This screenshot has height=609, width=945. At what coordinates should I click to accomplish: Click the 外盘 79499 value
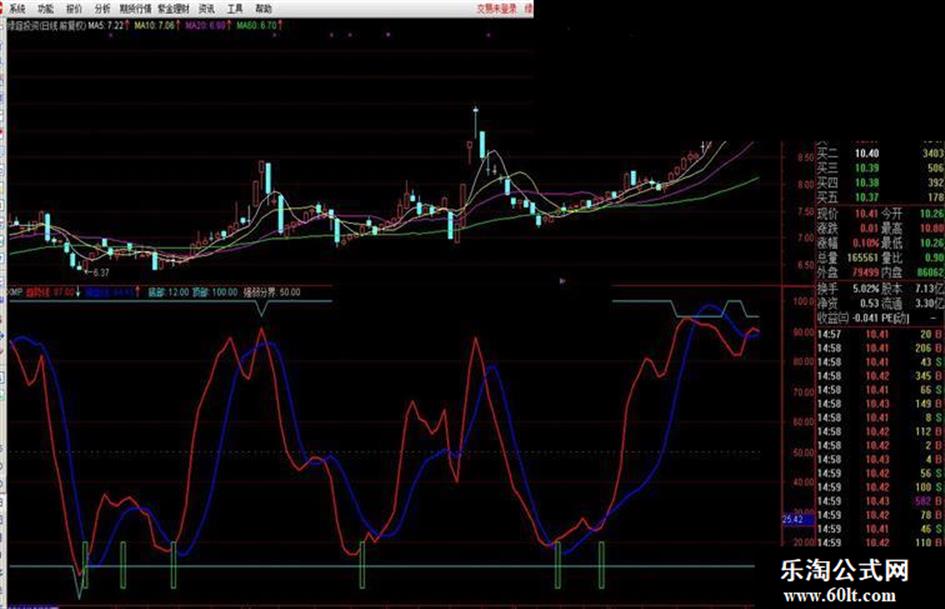(865, 273)
